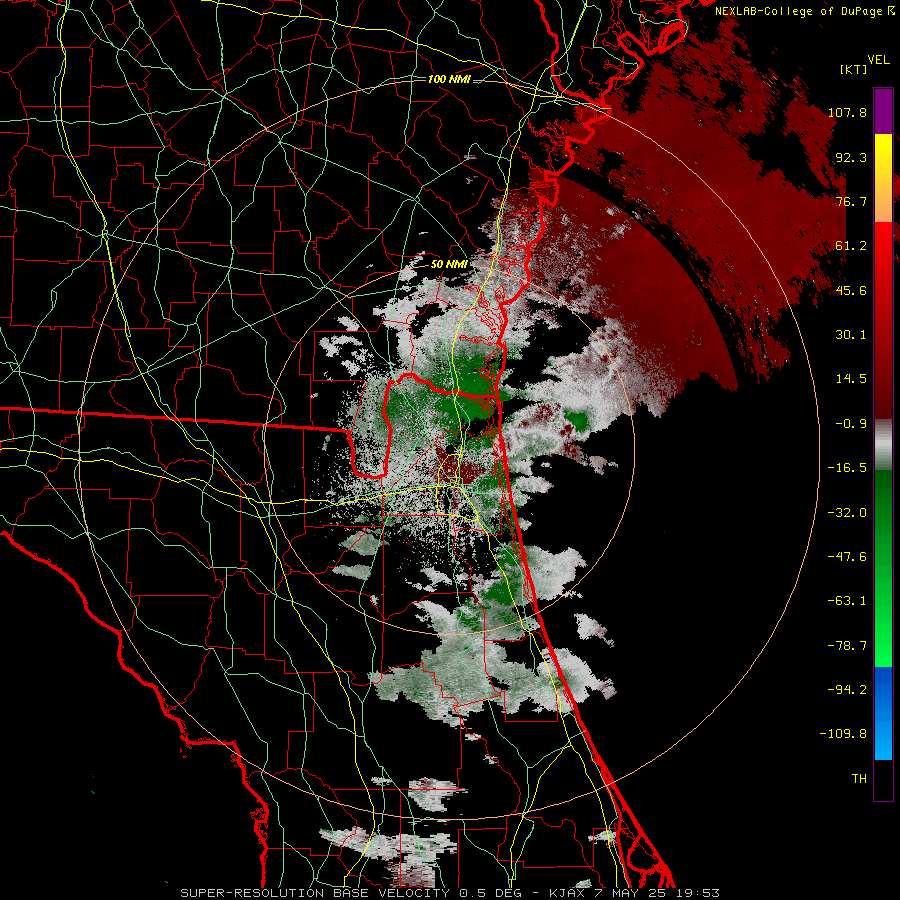Click the 92.3 value on velocity scale
The image size is (900, 900).
pos(851,157)
